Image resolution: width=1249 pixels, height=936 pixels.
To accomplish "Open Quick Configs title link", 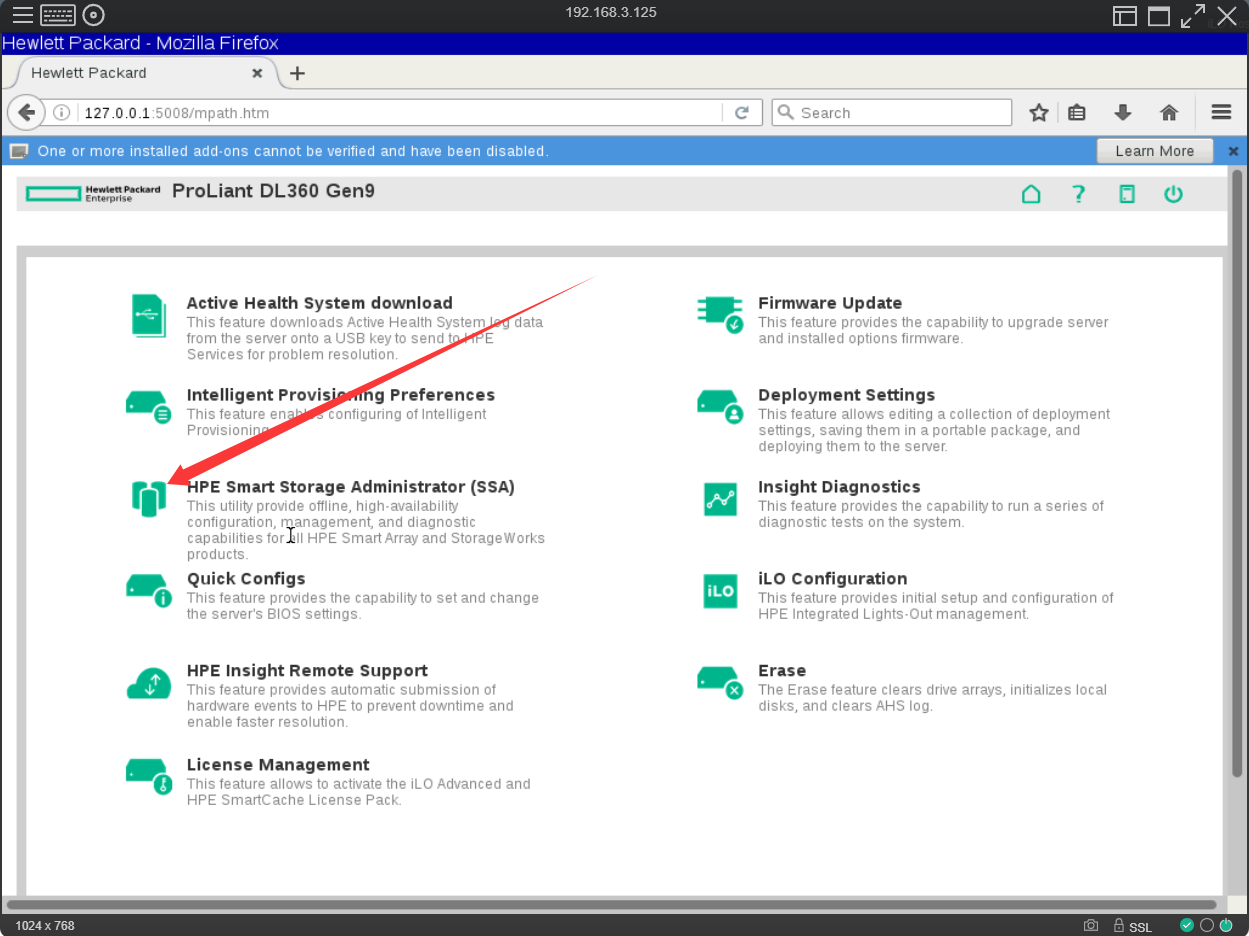I will [246, 579].
